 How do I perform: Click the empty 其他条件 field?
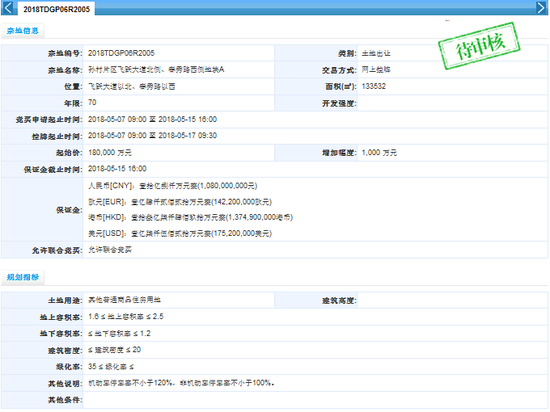[x=315, y=400]
